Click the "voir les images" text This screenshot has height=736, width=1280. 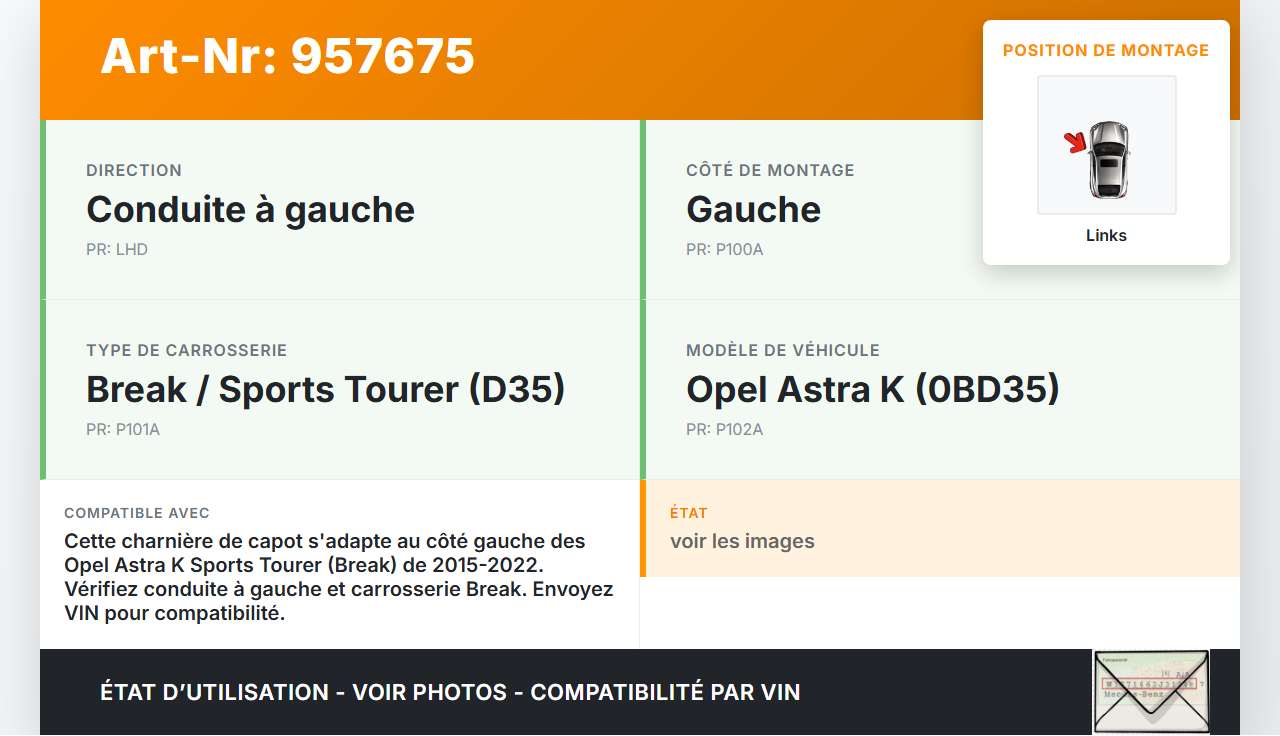pyautogui.click(x=742, y=542)
